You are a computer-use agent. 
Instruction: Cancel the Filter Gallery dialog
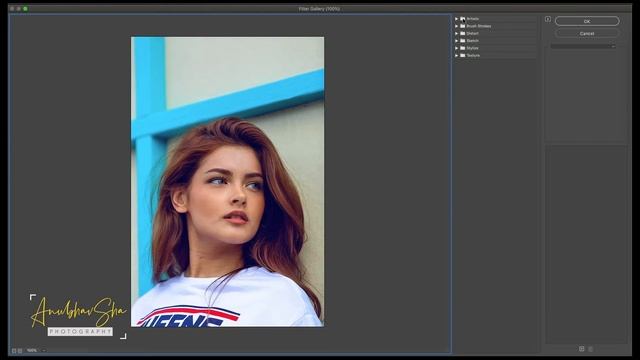587,33
